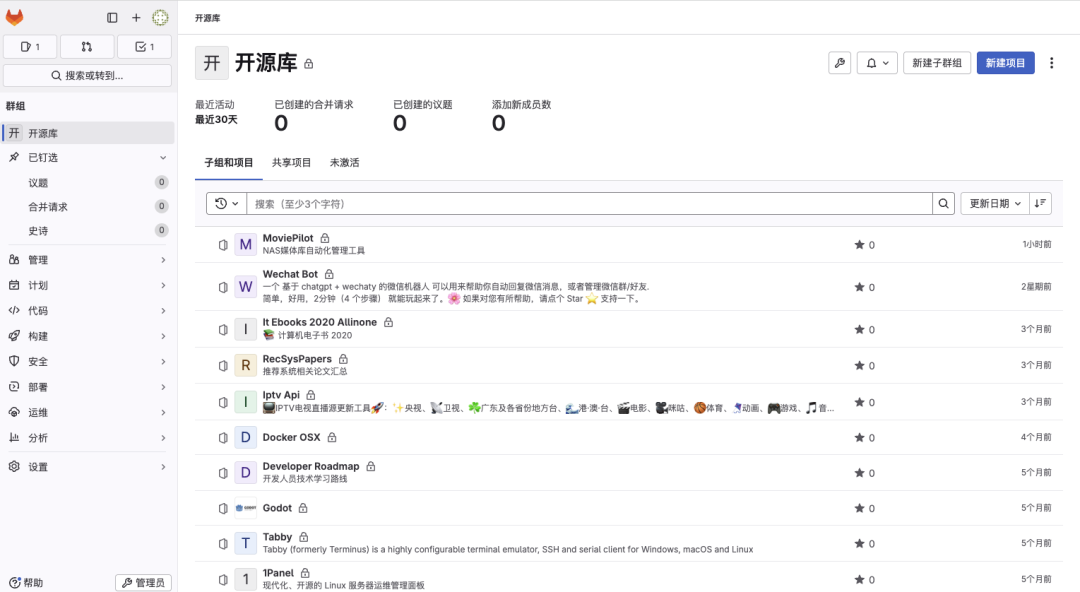Expand the 计划 sidebar menu
Screen dimensions: 1080x592
click(x=87, y=285)
